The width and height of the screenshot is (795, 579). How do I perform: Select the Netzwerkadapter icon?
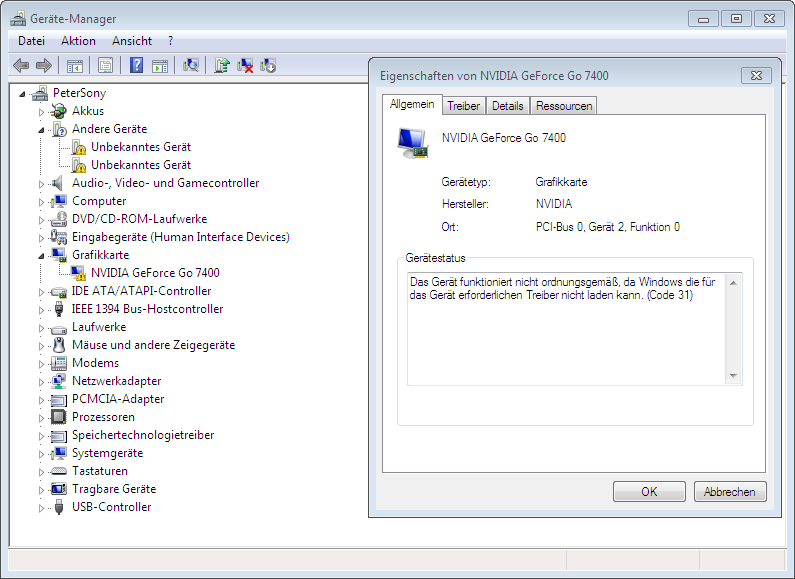click(59, 381)
